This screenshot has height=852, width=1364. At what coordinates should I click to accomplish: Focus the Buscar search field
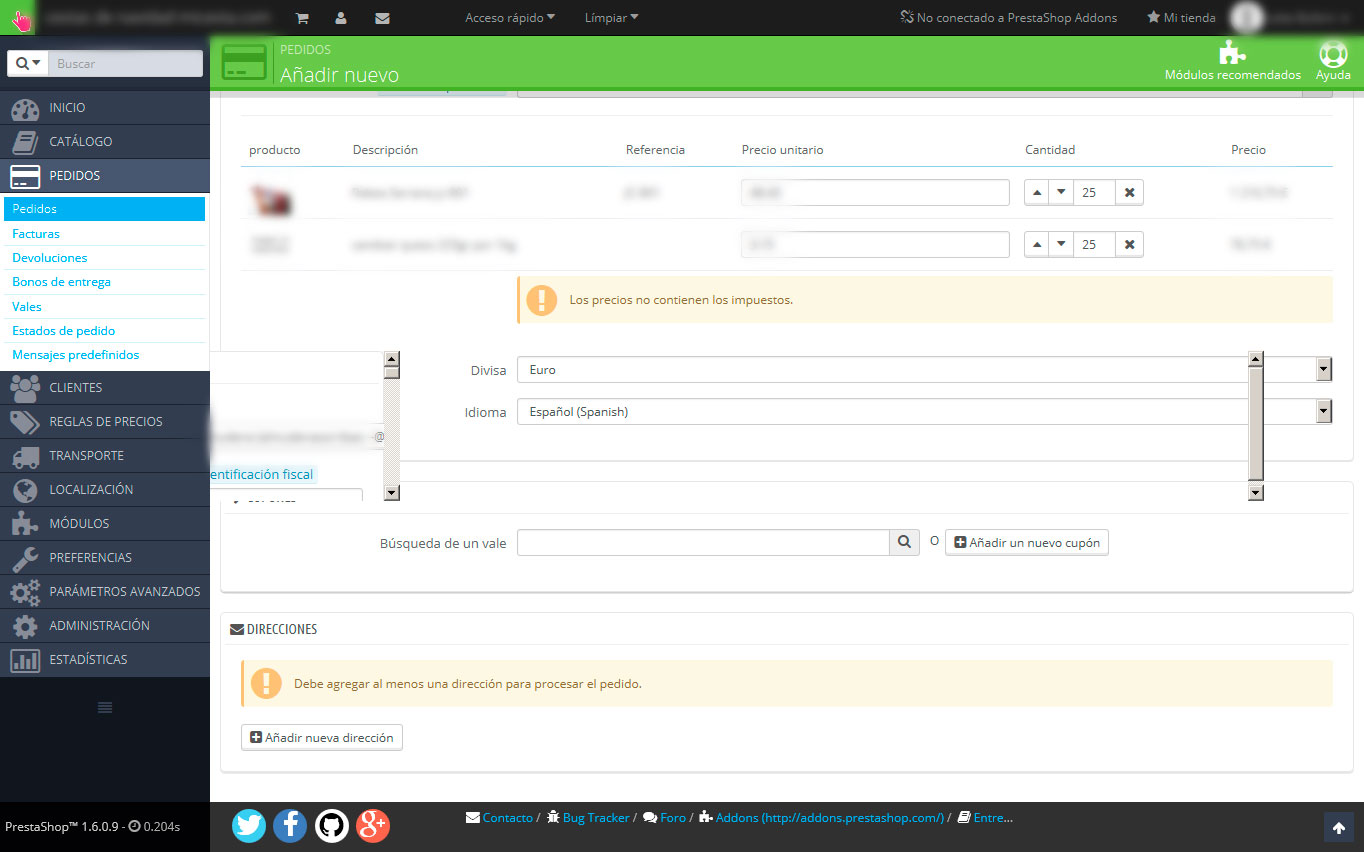(x=125, y=64)
